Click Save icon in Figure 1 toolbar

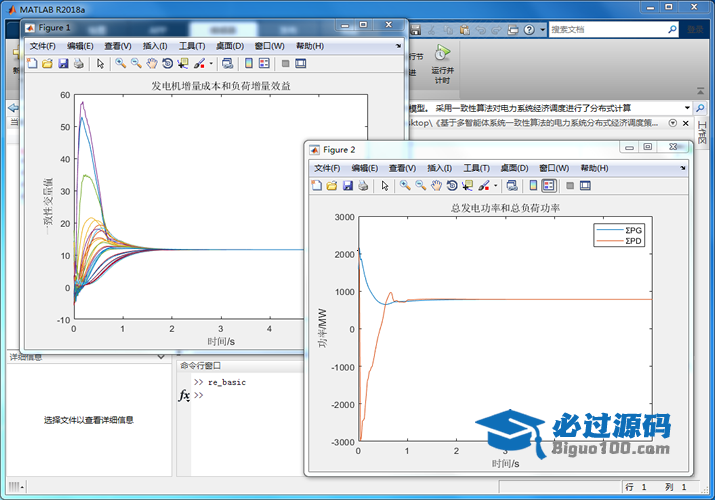click(x=63, y=63)
